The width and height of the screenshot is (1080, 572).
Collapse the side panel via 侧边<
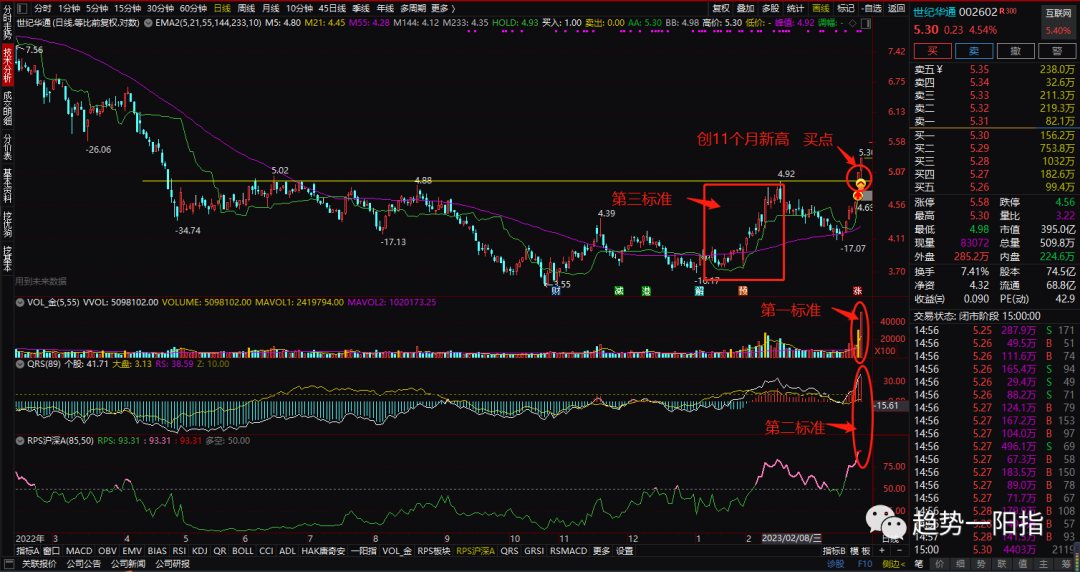click(894, 564)
